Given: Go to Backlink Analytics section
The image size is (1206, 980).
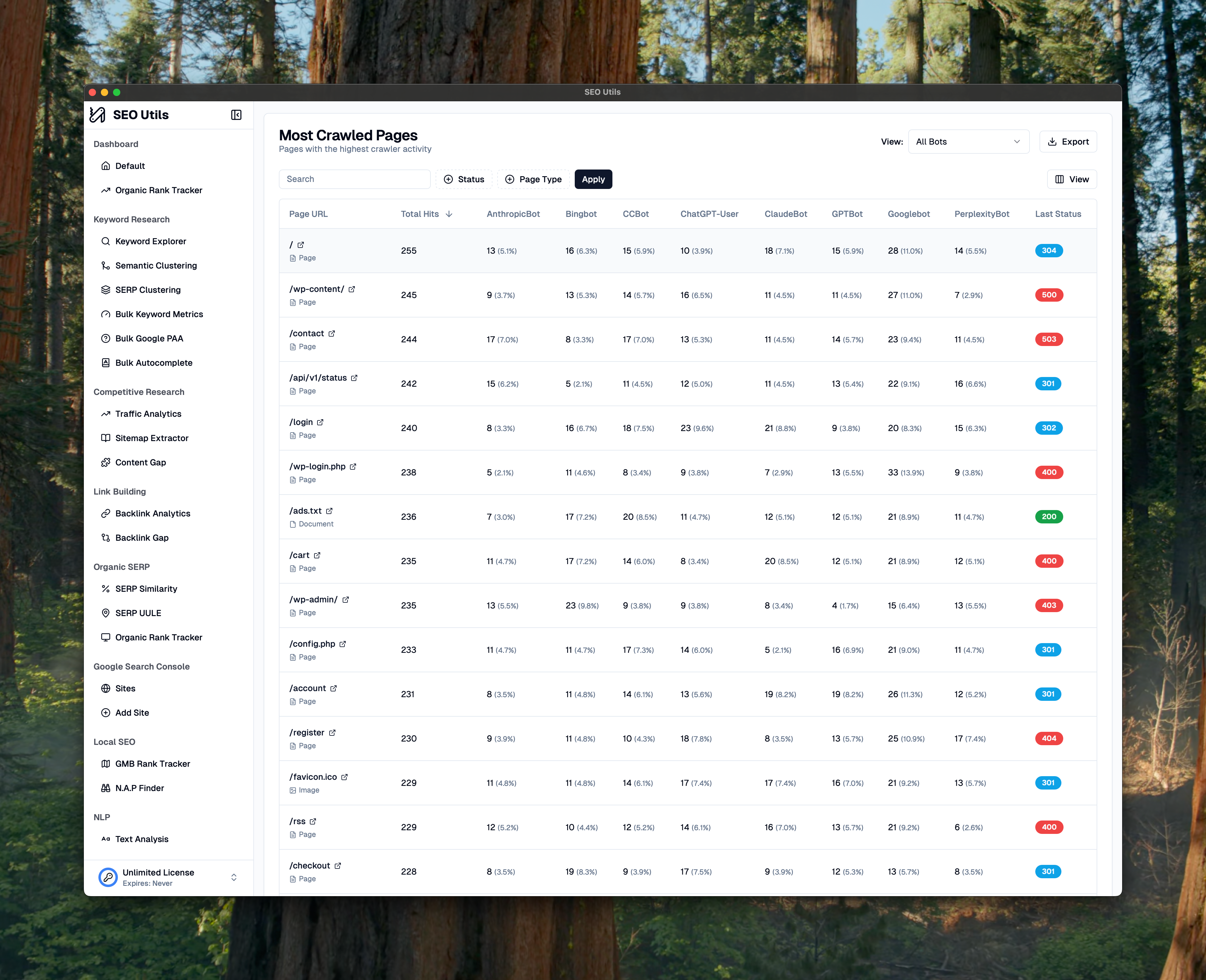Looking at the screenshot, I should point(152,514).
